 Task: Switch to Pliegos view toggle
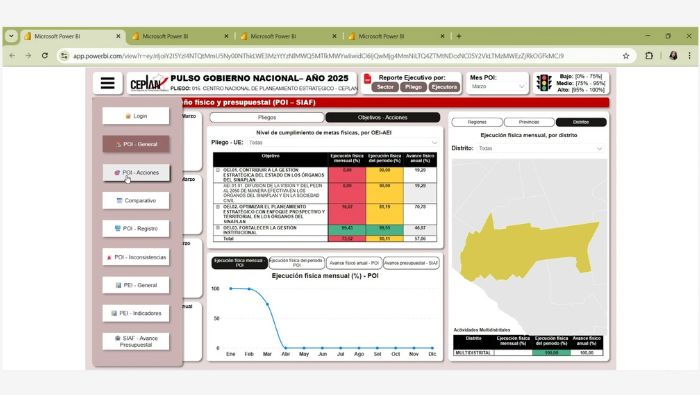(x=267, y=117)
